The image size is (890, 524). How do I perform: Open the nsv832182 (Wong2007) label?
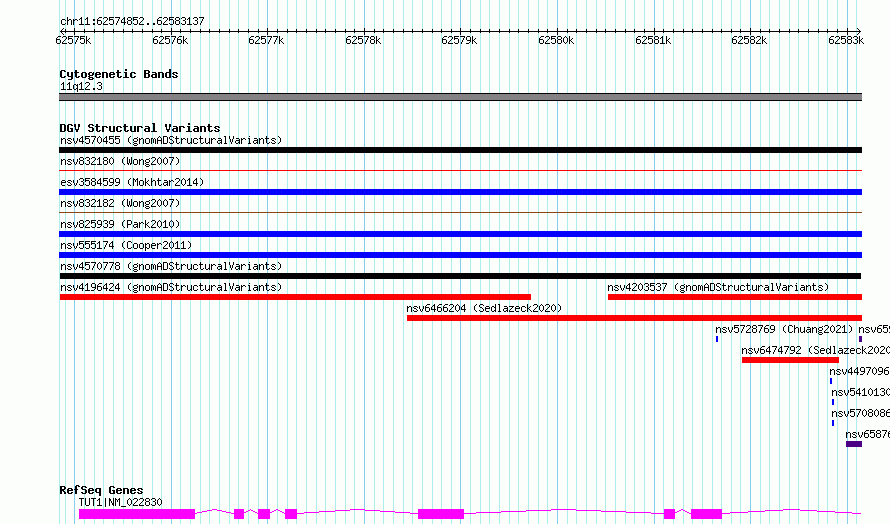pyautogui.click(x=120, y=203)
